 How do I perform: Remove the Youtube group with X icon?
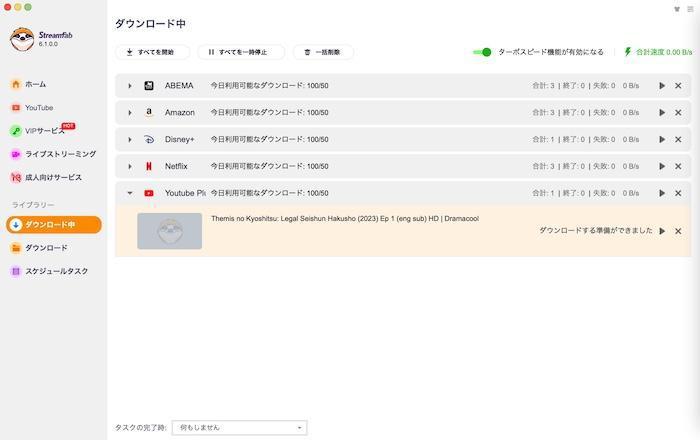tap(678, 193)
